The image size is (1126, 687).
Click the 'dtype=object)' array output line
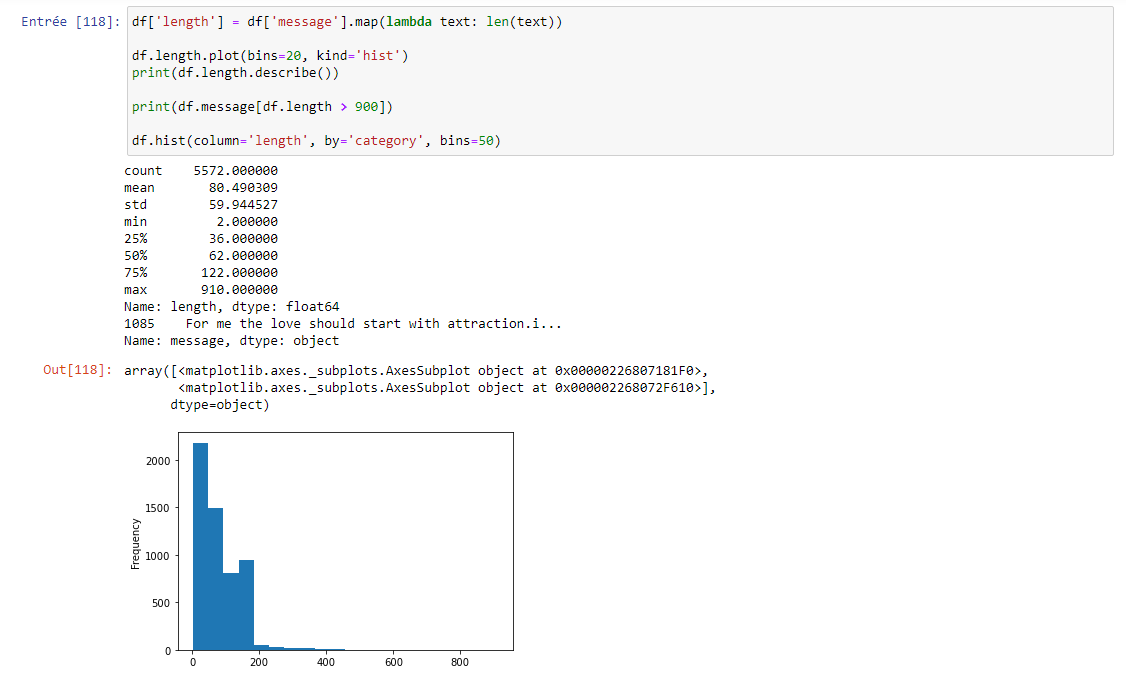tap(220, 405)
